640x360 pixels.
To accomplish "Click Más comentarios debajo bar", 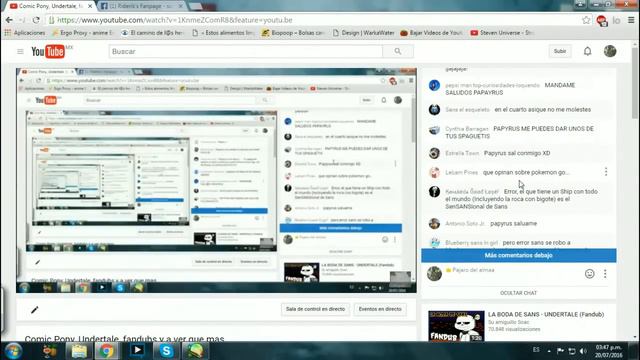I will (519, 256).
